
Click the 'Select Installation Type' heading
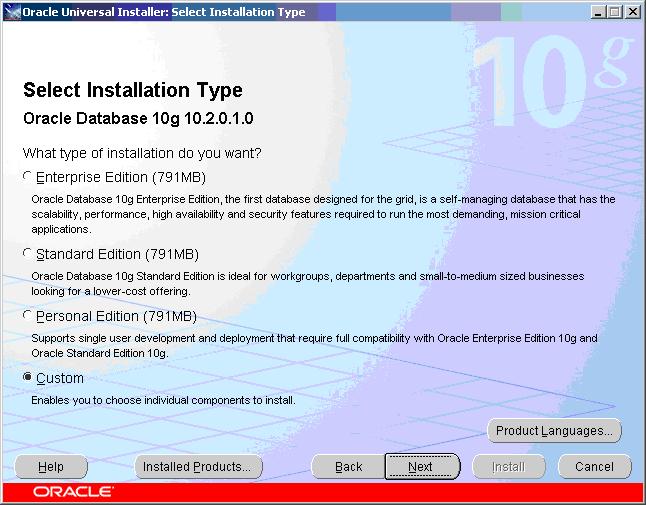coord(133,90)
